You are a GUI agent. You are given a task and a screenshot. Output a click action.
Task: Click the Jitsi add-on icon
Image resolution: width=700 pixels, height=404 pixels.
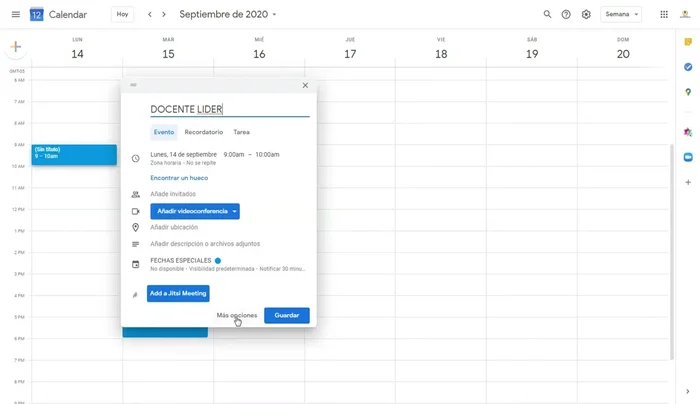tap(135, 294)
